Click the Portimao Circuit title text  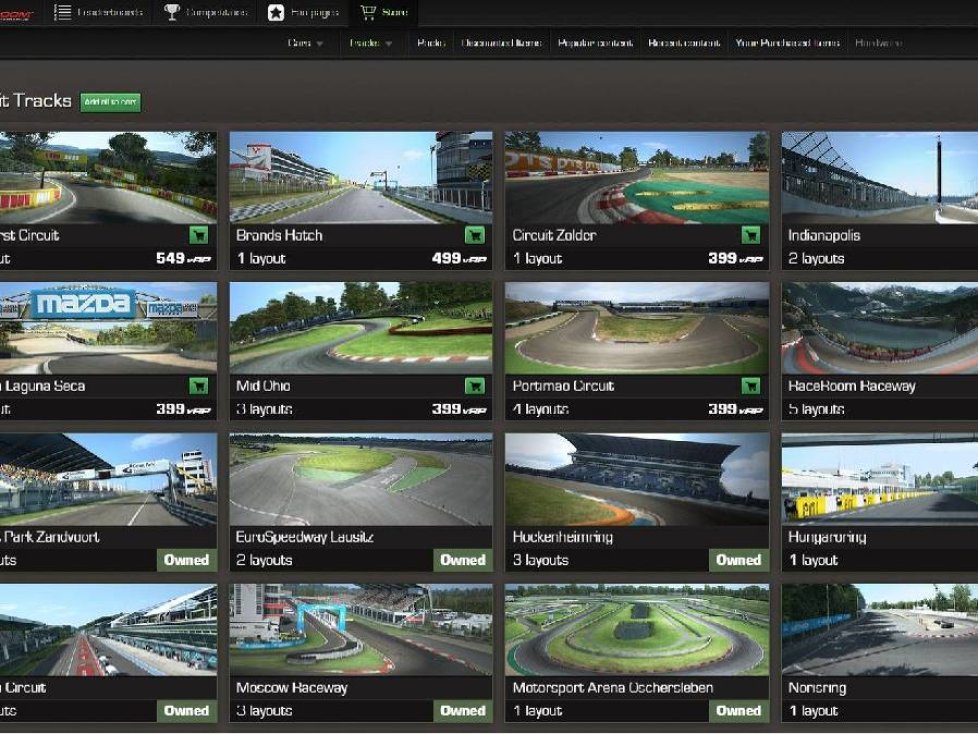563,386
